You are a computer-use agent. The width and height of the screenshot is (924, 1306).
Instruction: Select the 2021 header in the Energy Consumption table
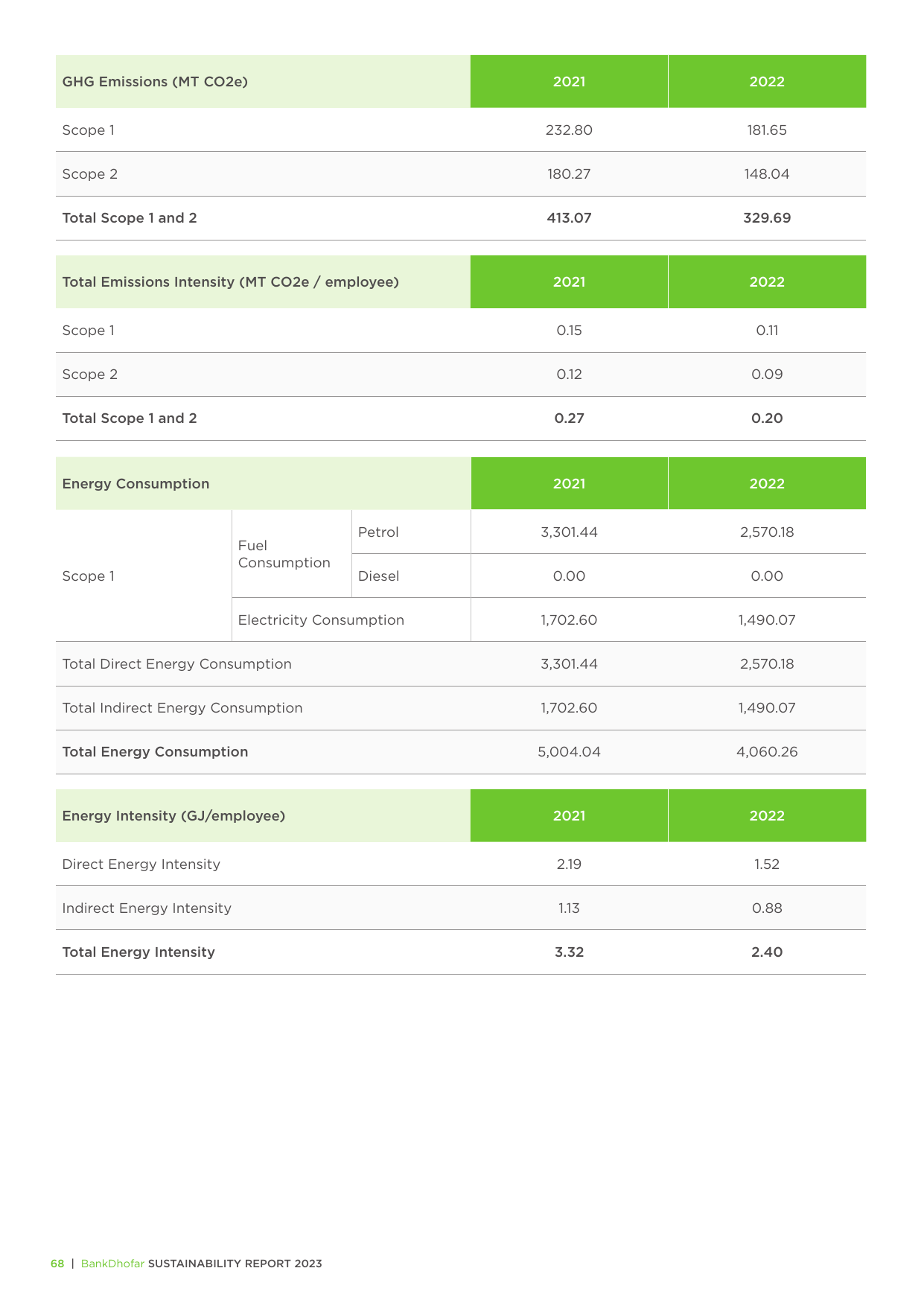click(569, 484)
